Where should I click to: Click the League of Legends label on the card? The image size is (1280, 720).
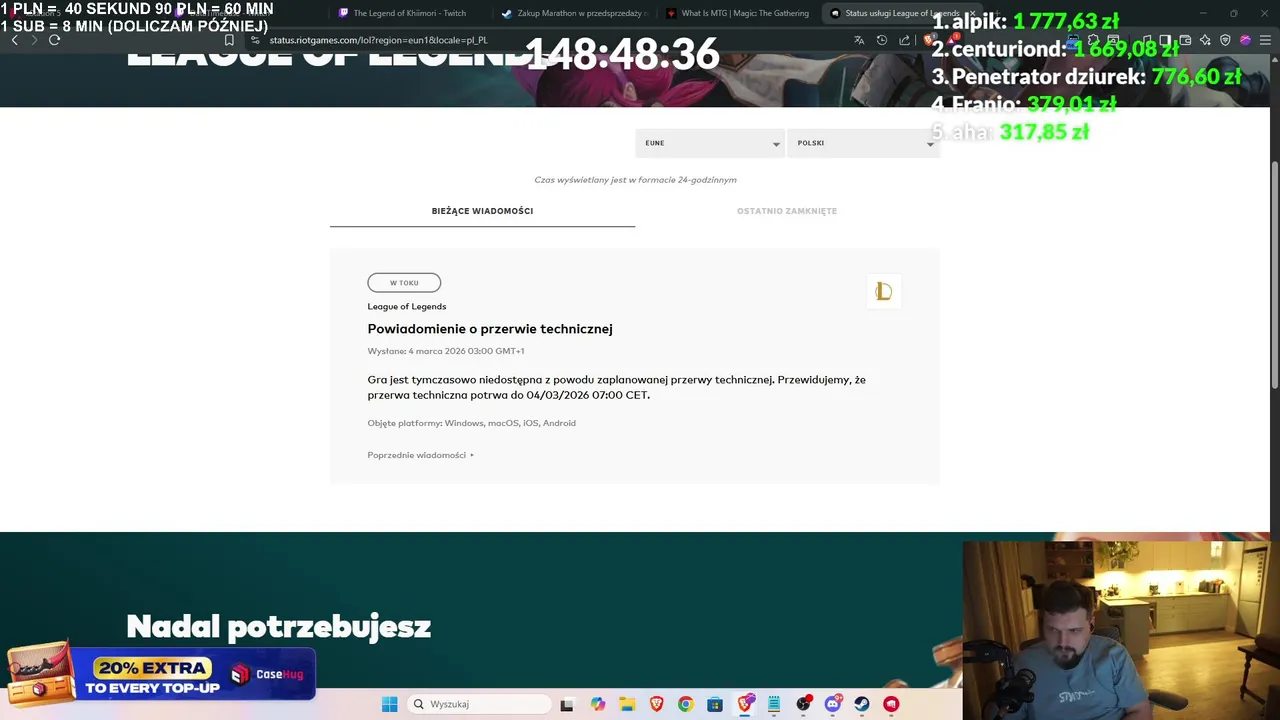pos(407,306)
